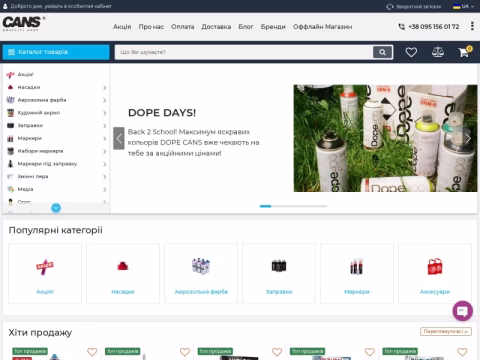Open the Доставка menu item
Viewport: 480px width, 360px height.
(x=216, y=27)
